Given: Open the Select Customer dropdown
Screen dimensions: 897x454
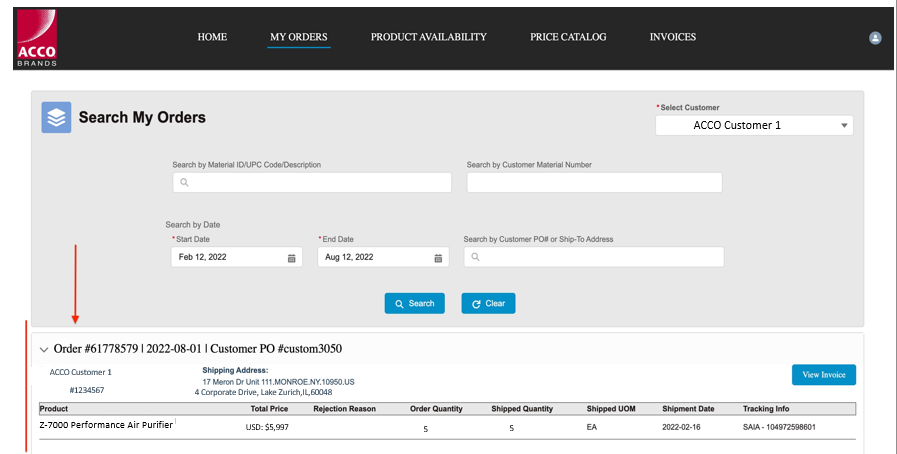Looking at the screenshot, I should coord(754,125).
